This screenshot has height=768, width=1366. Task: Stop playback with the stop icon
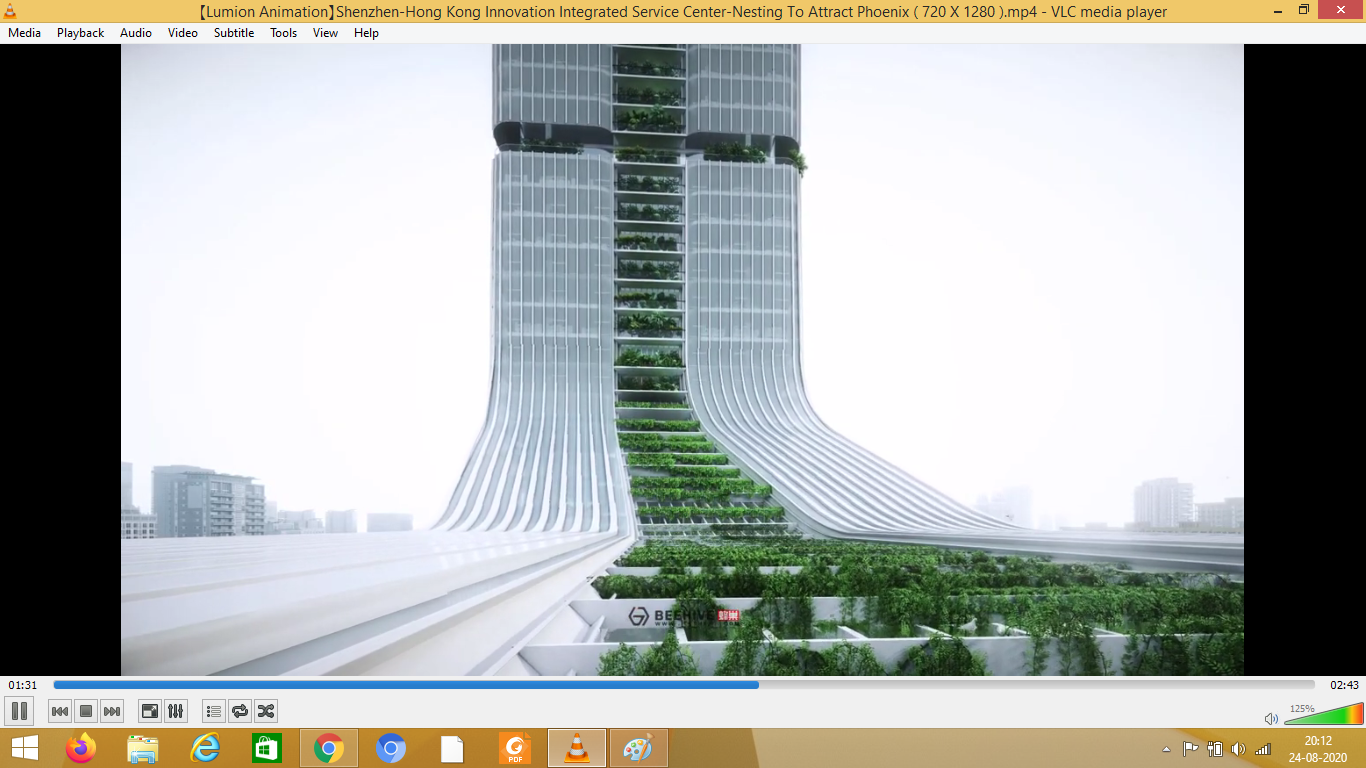click(85, 711)
